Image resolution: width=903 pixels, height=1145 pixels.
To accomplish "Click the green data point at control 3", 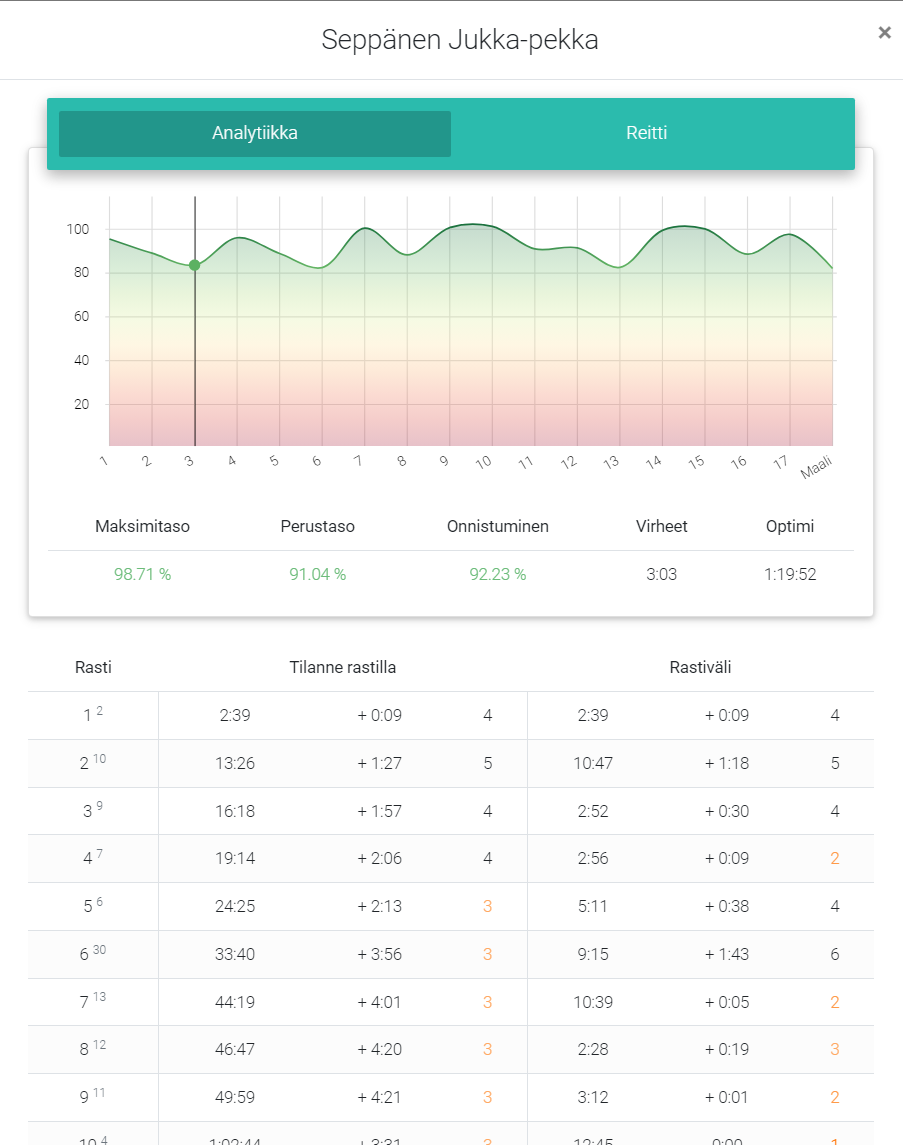I will click(x=194, y=265).
